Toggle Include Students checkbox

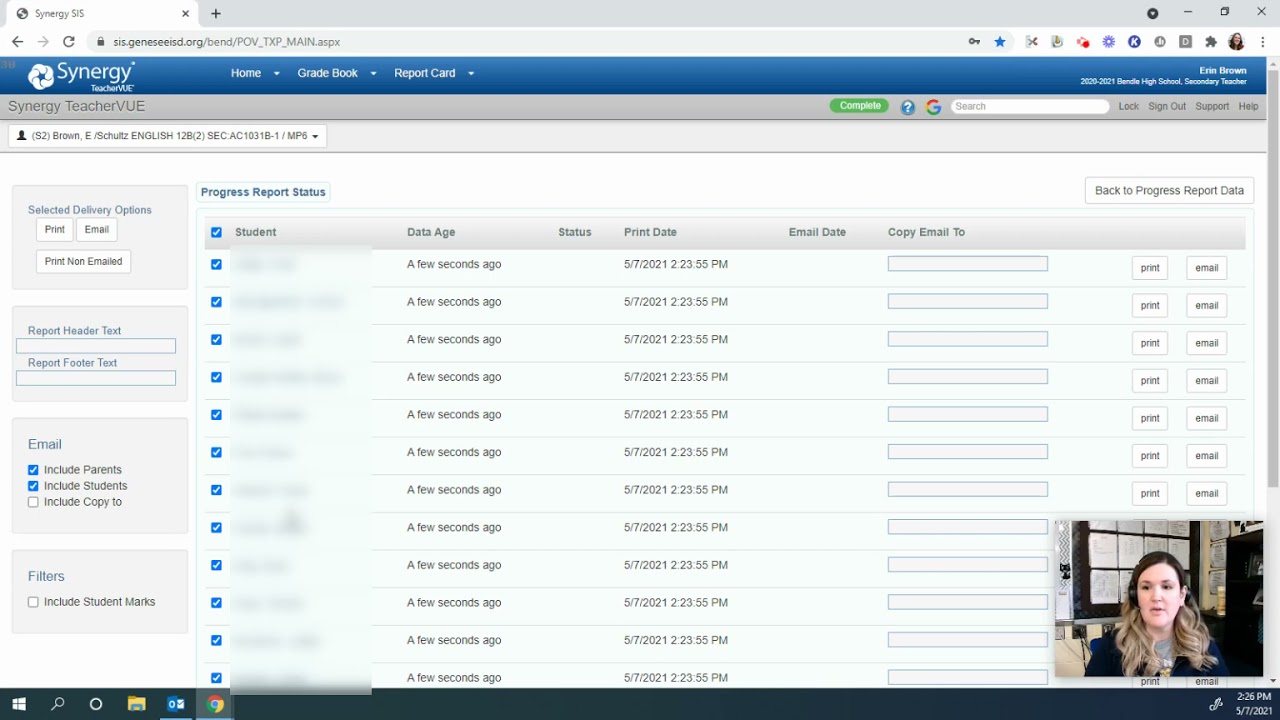pos(33,486)
